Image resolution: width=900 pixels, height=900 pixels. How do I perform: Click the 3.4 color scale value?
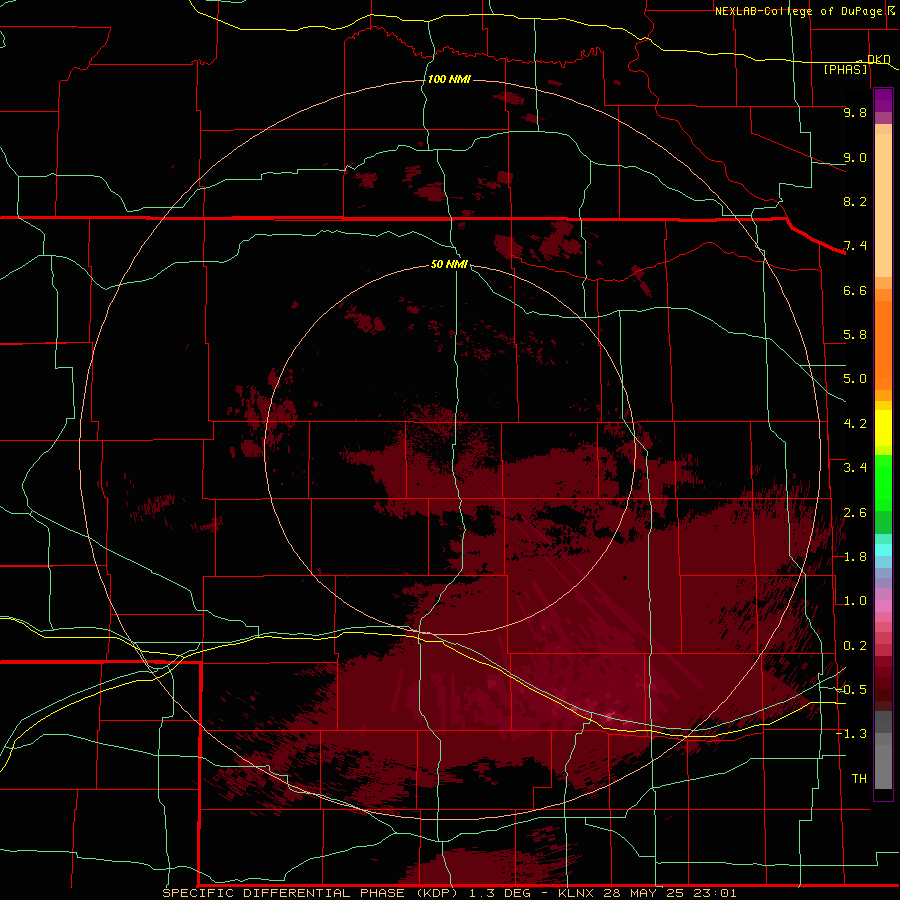coord(855,468)
